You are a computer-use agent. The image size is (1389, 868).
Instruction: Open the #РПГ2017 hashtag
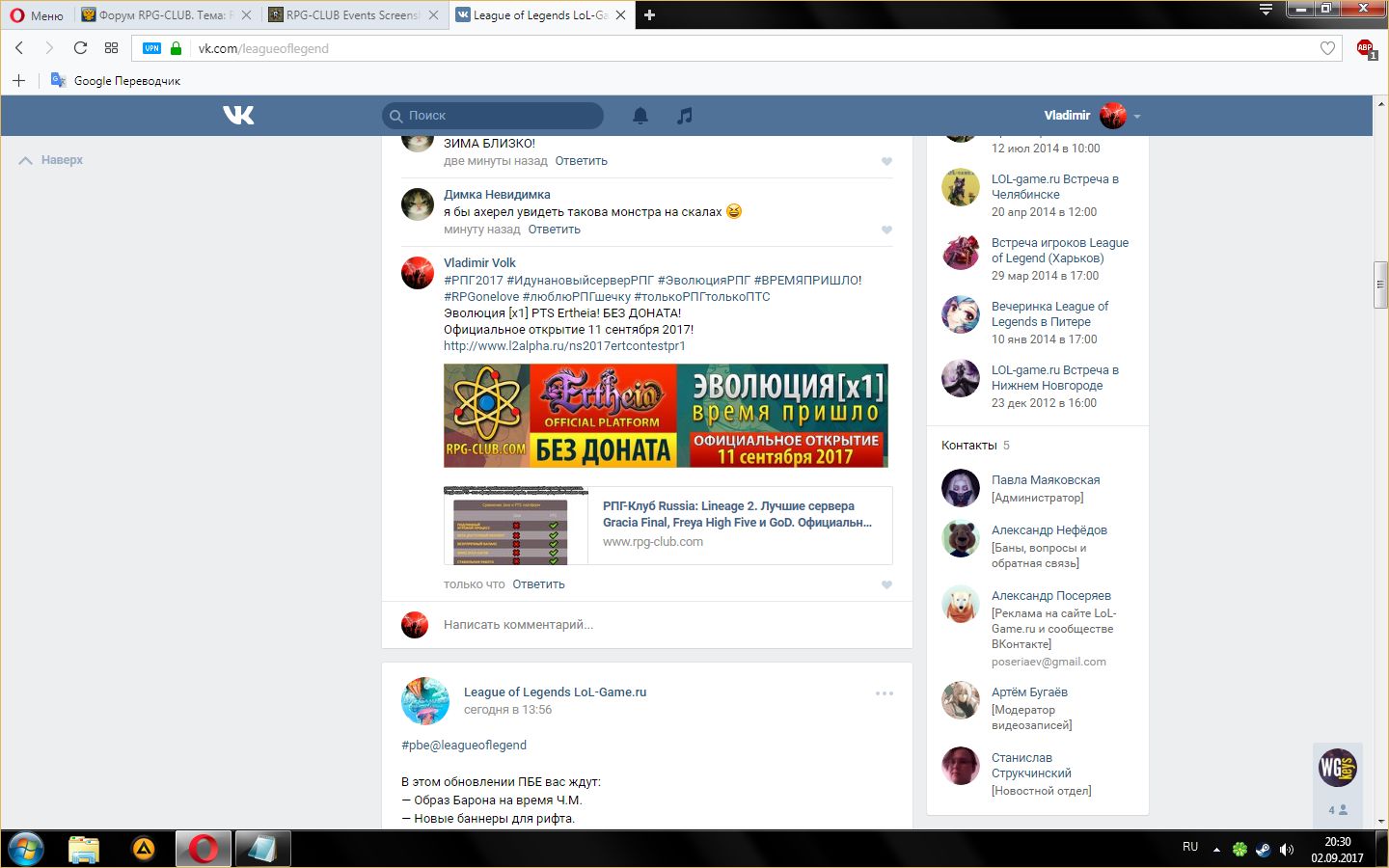coord(474,280)
